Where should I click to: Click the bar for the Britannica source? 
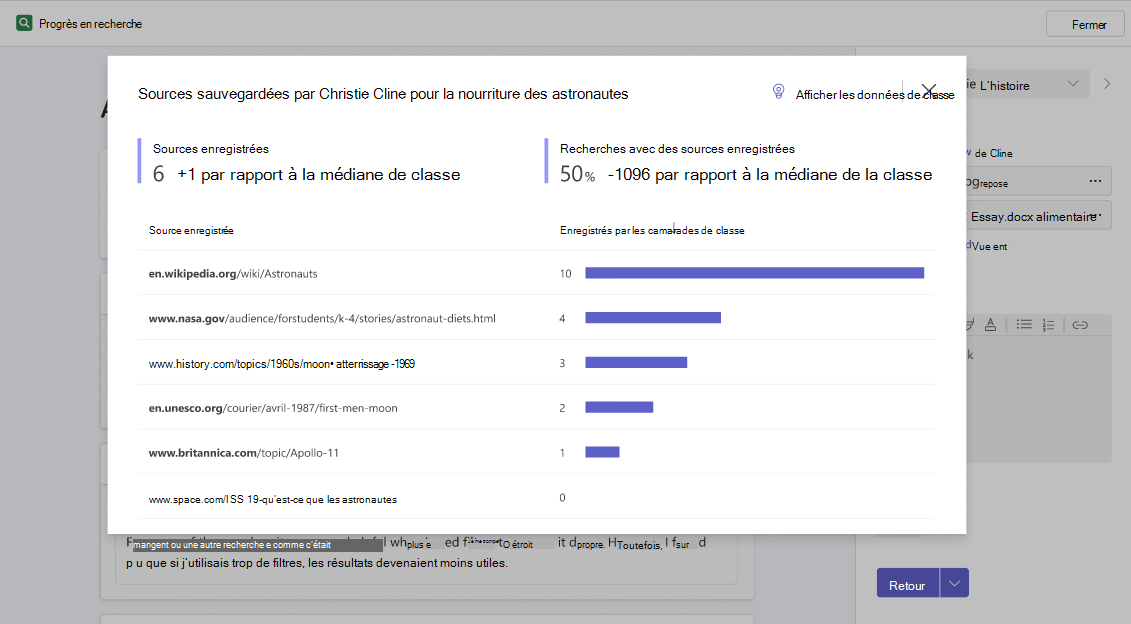[602, 452]
